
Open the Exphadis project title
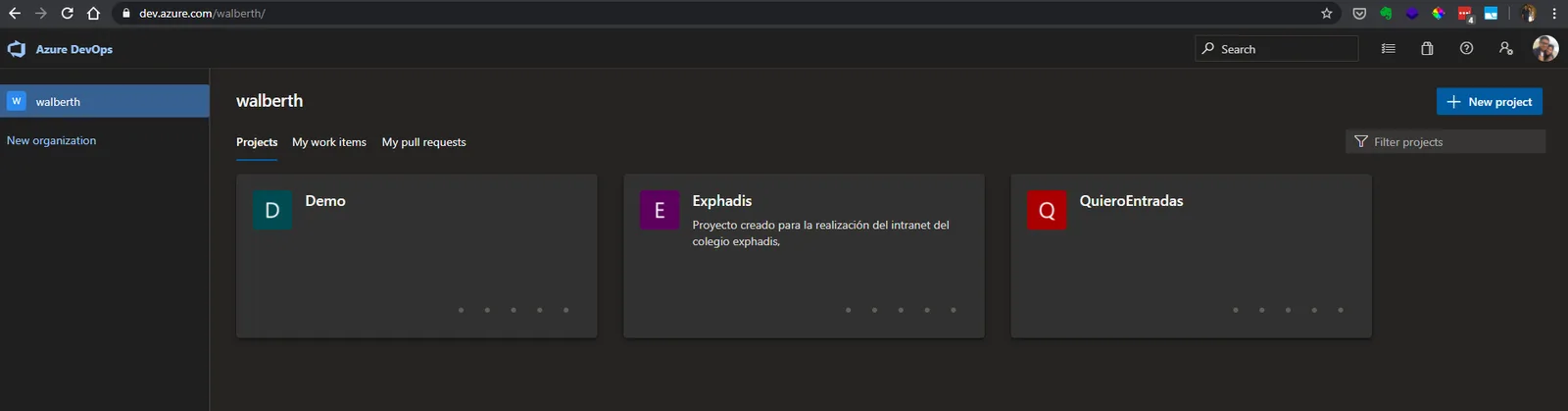(x=722, y=201)
